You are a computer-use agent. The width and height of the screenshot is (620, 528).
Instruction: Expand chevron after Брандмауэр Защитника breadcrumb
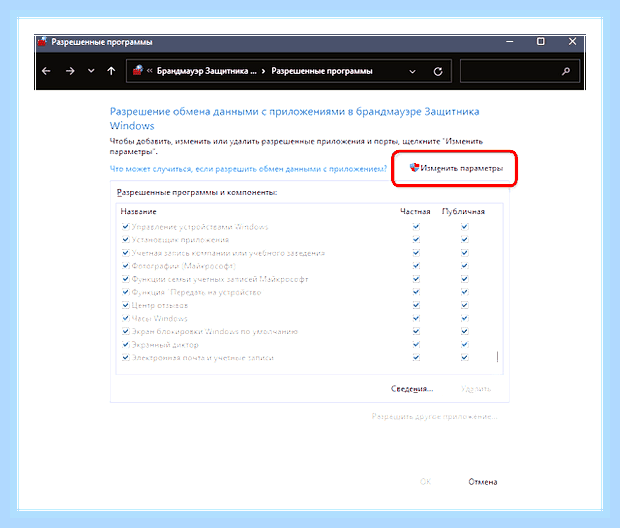click(263, 71)
